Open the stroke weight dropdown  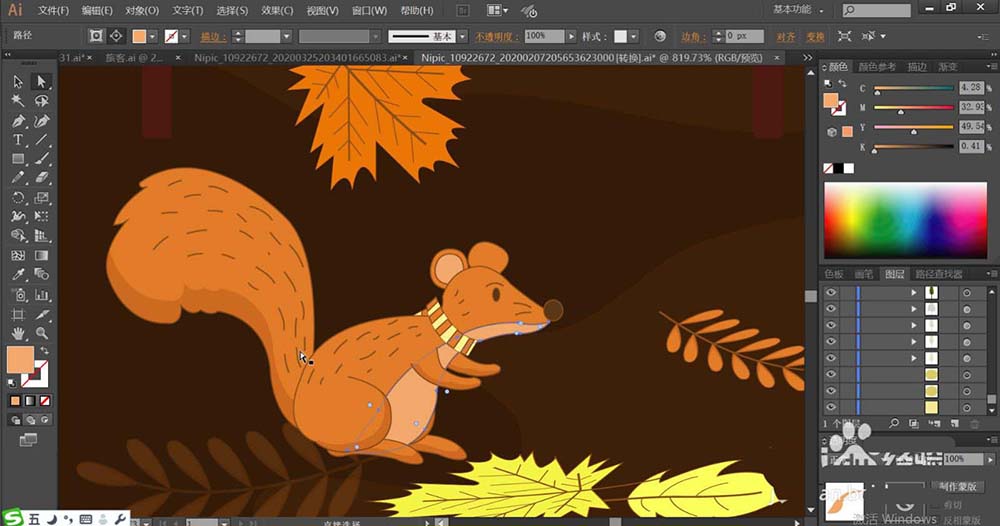coord(286,37)
